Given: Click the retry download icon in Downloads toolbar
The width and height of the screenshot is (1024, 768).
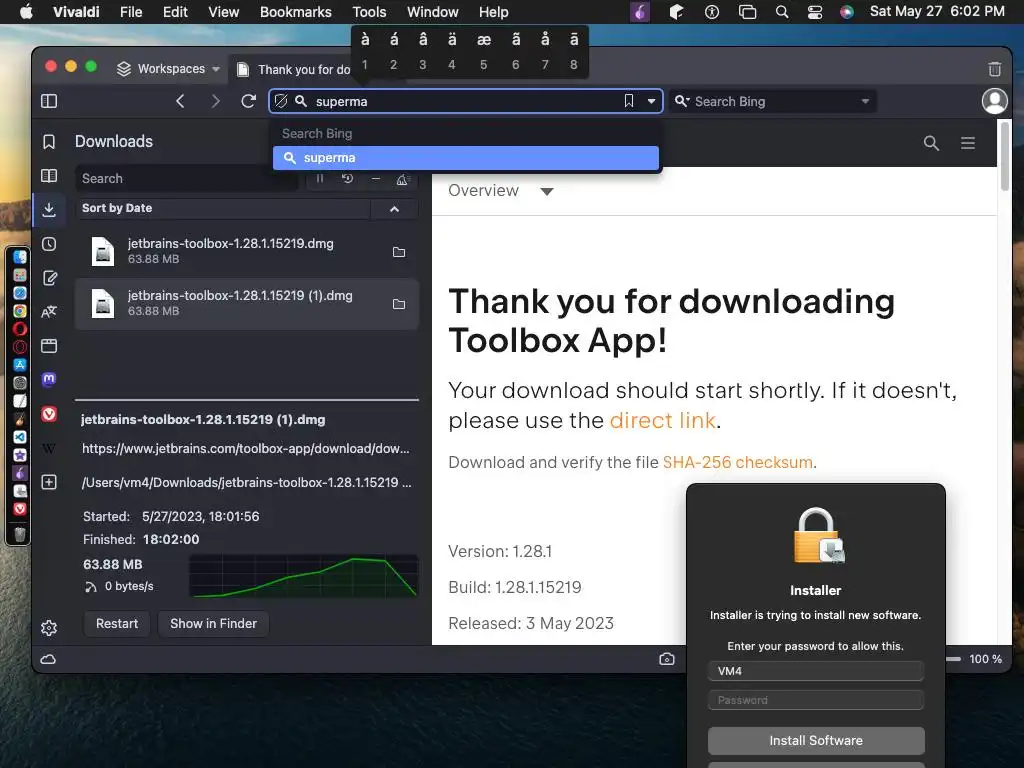Looking at the screenshot, I should point(347,178).
